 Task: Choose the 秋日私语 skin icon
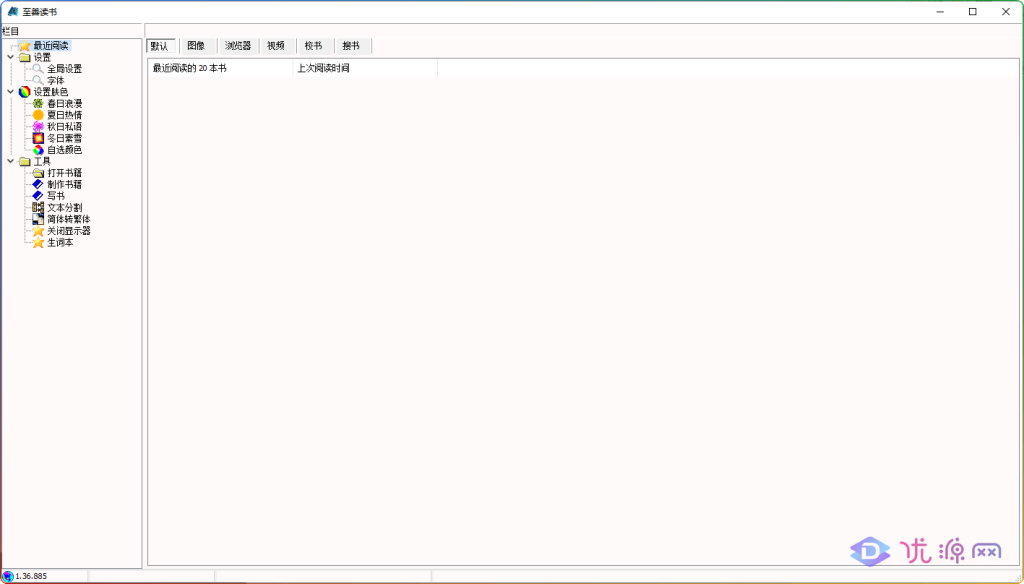pyautogui.click(x=38, y=127)
